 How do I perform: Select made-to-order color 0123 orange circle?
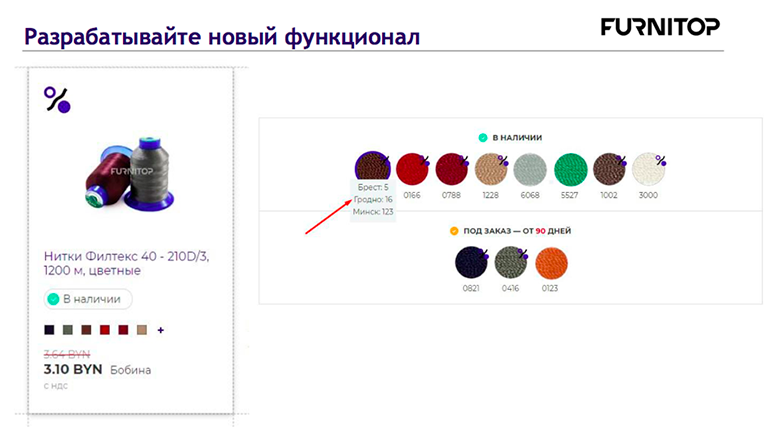point(551,263)
